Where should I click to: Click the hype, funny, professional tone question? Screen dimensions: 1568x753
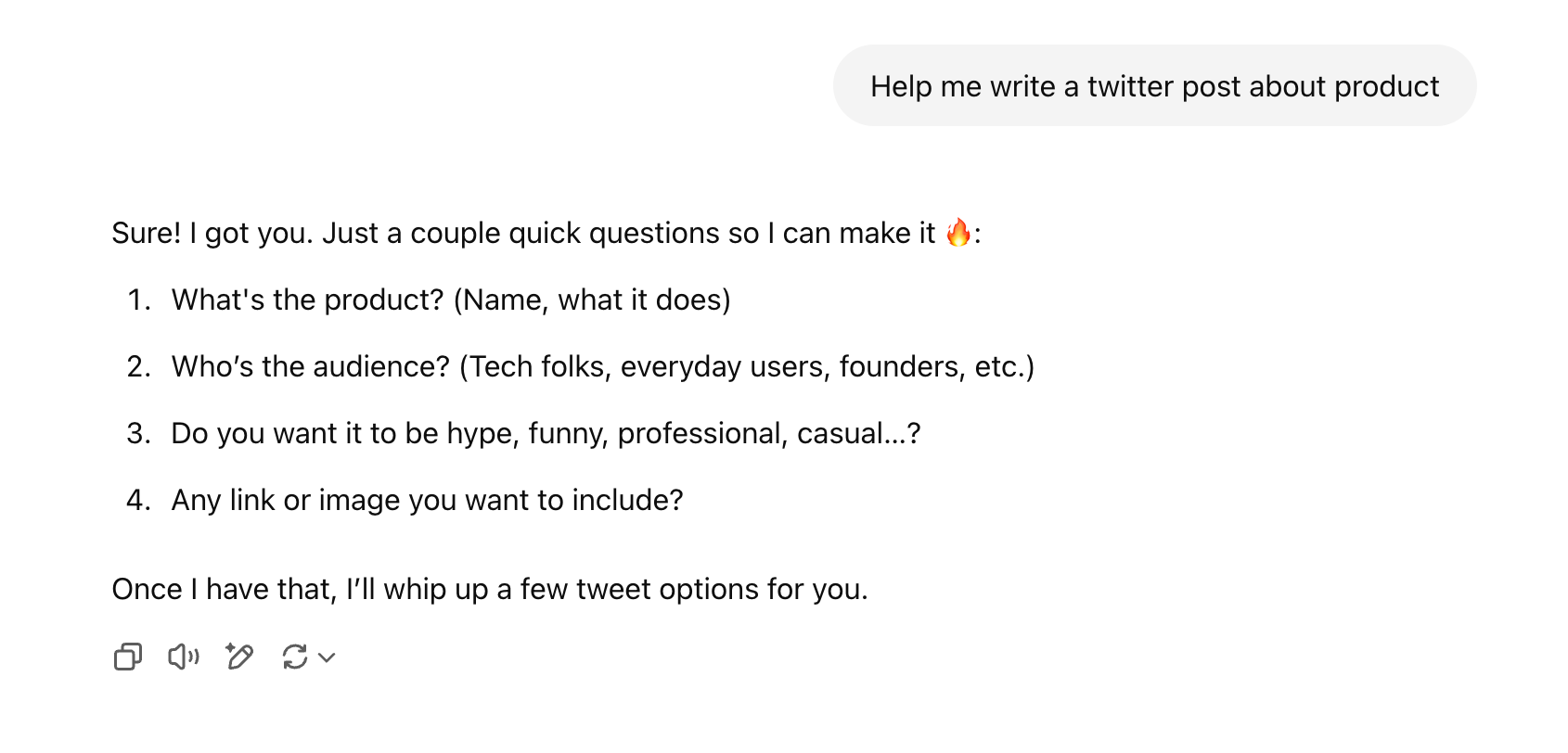point(546,433)
